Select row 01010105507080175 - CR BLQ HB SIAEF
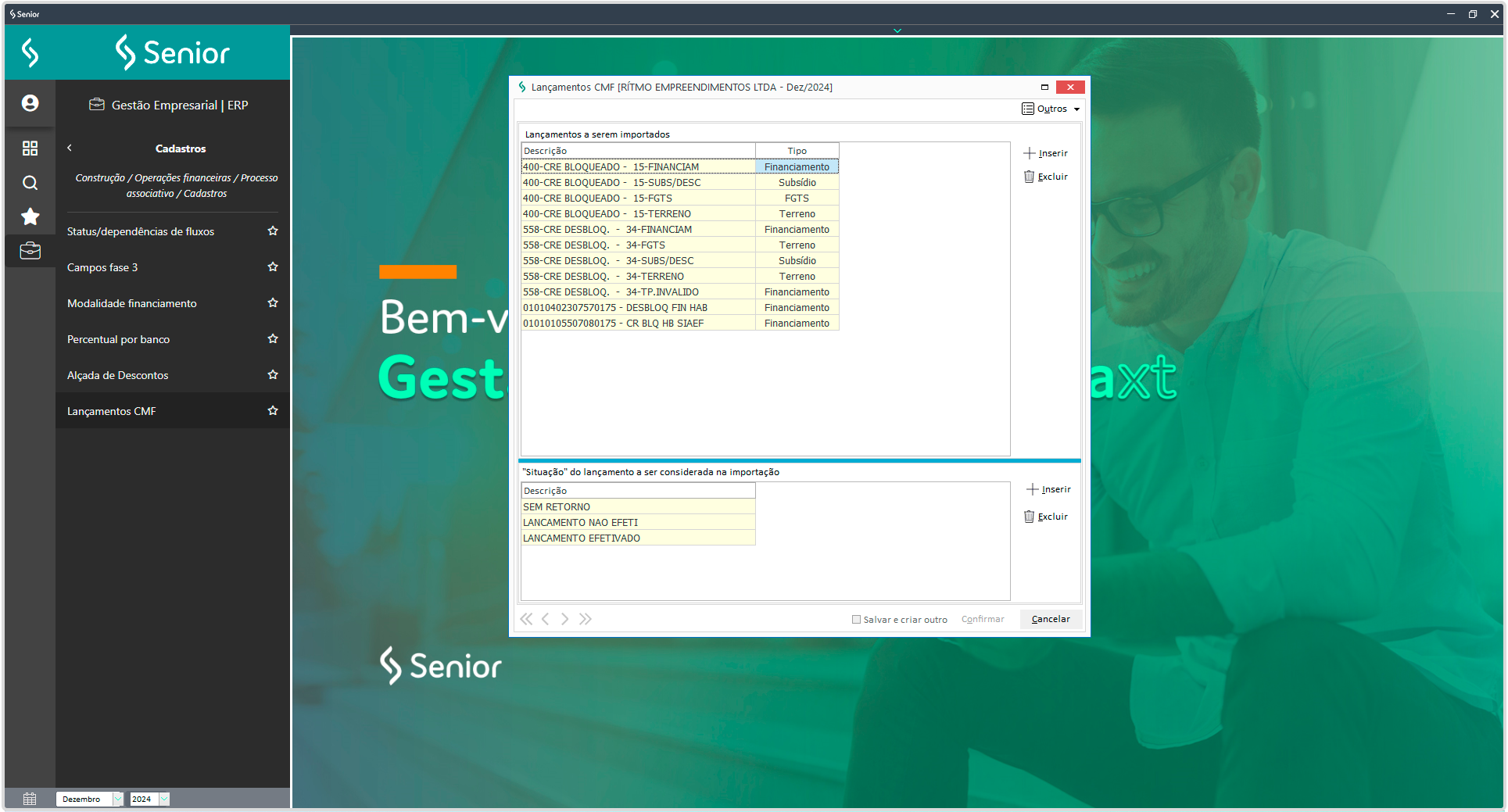The height and width of the screenshot is (812, 1508). 680,323
